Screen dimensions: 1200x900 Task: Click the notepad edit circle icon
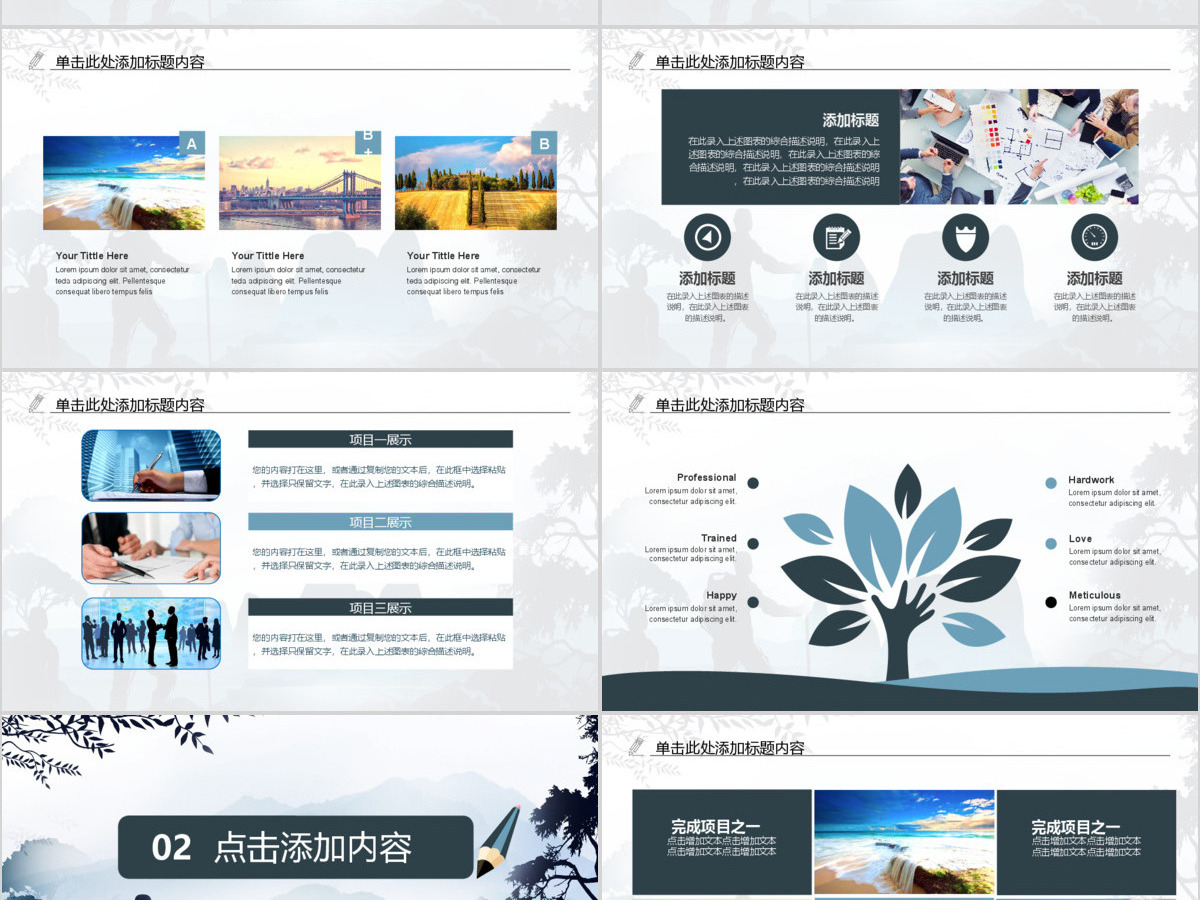click(x=836, y=237)
